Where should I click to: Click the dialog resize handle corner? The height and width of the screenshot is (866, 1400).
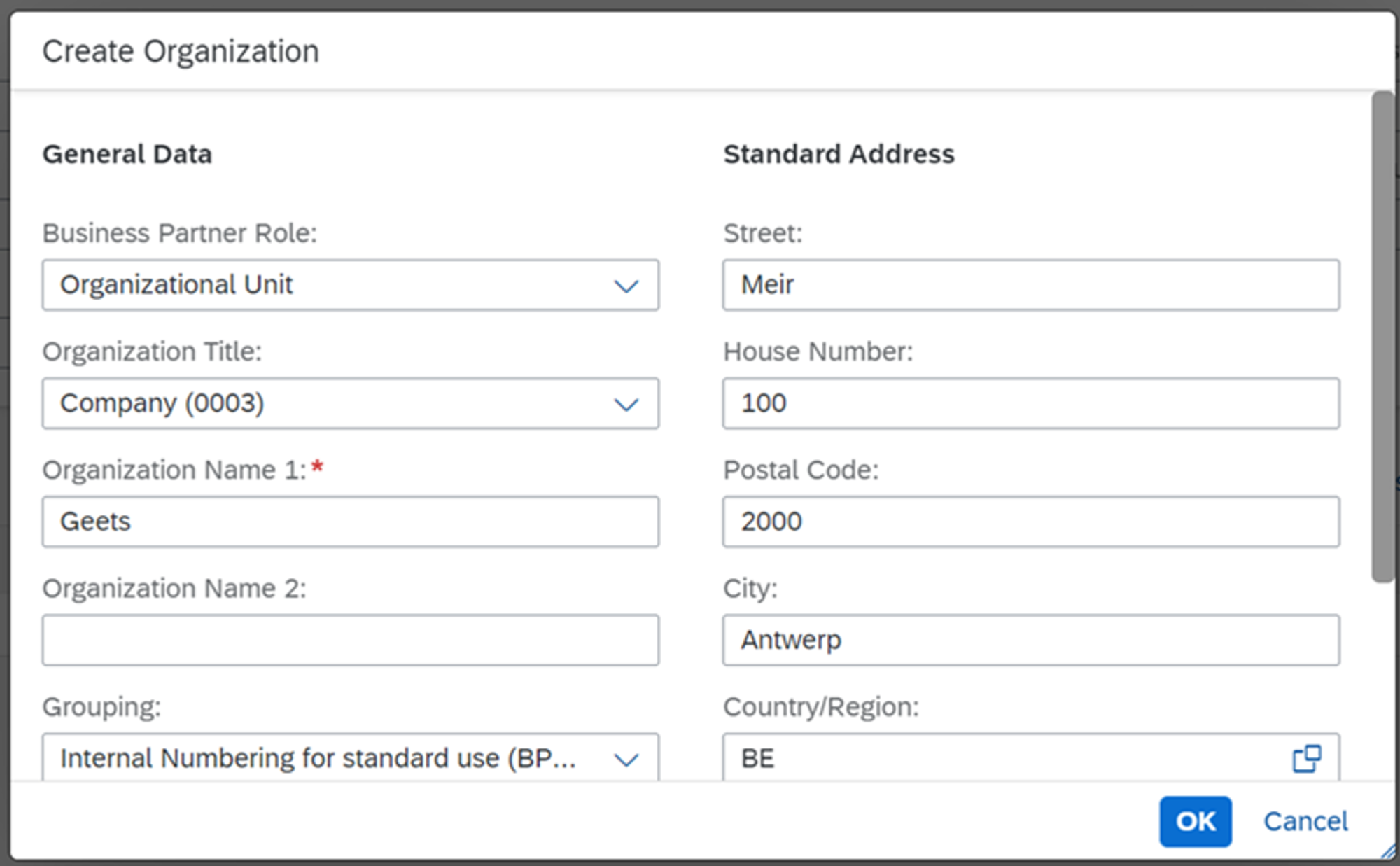tap(1388, 852)
